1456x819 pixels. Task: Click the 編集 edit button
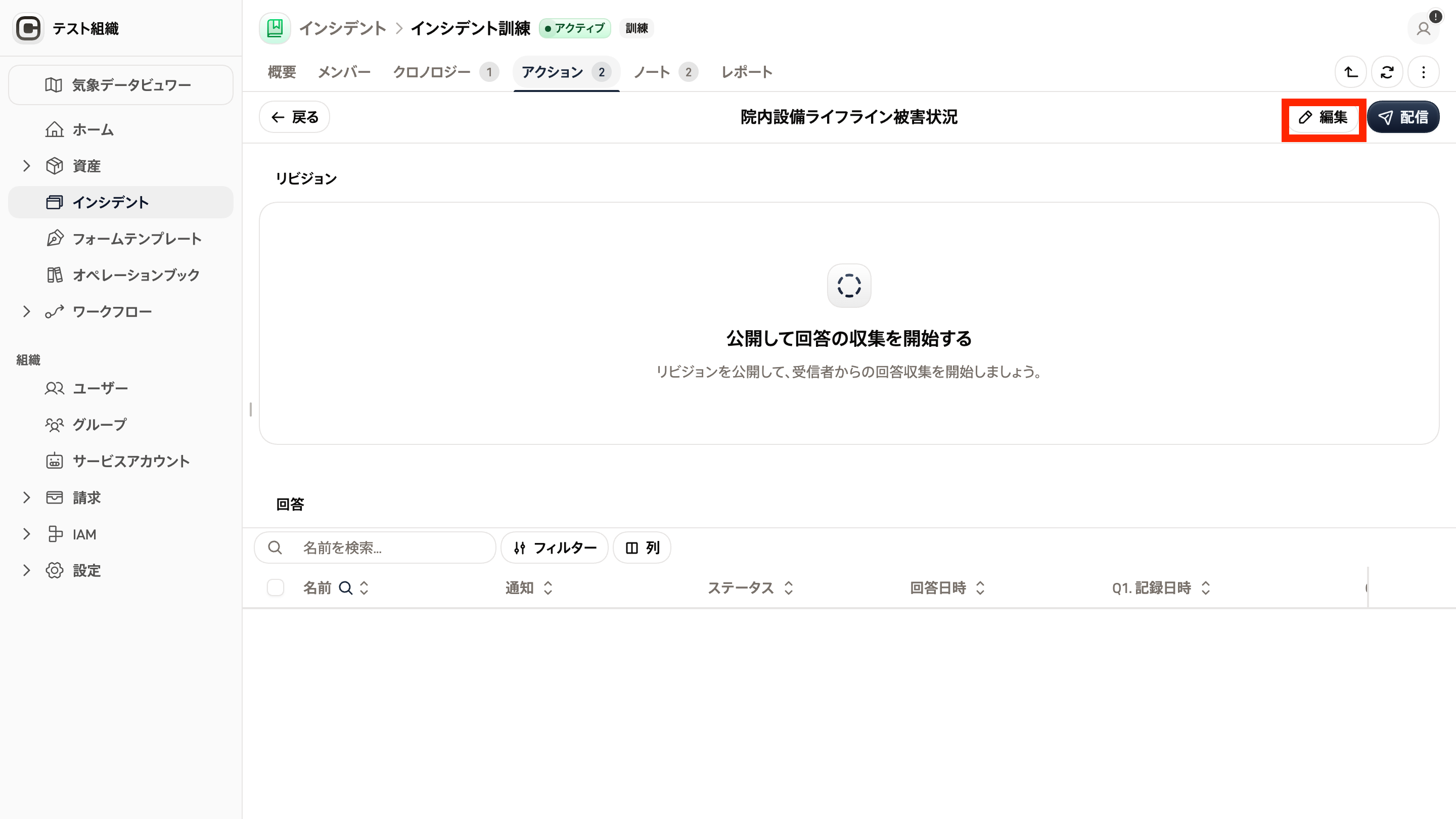pyautogui.click(x=1324, y=117)
